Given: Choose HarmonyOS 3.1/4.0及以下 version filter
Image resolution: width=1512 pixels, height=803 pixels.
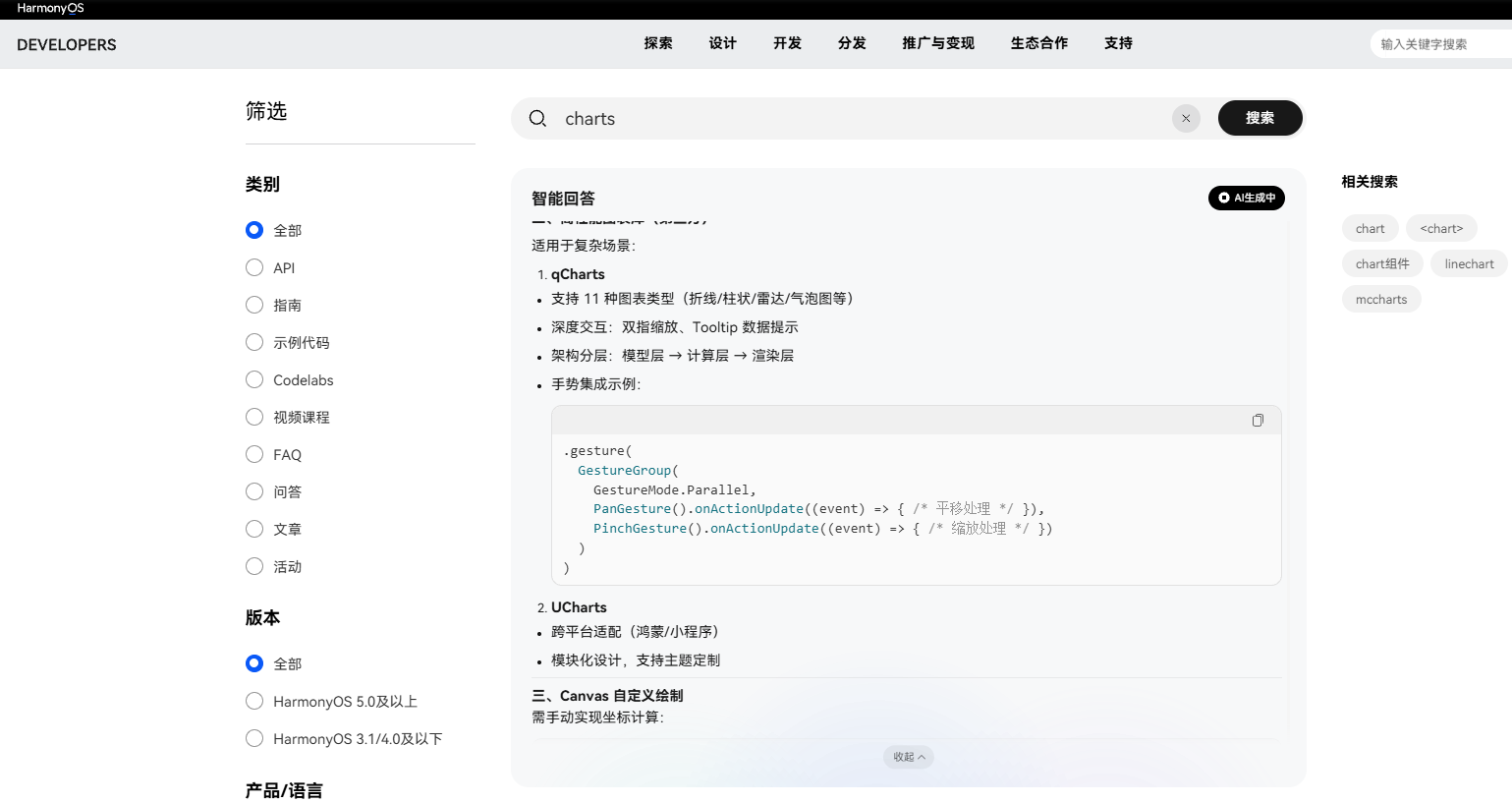Looking at the screenshot, I should point(254,738).
